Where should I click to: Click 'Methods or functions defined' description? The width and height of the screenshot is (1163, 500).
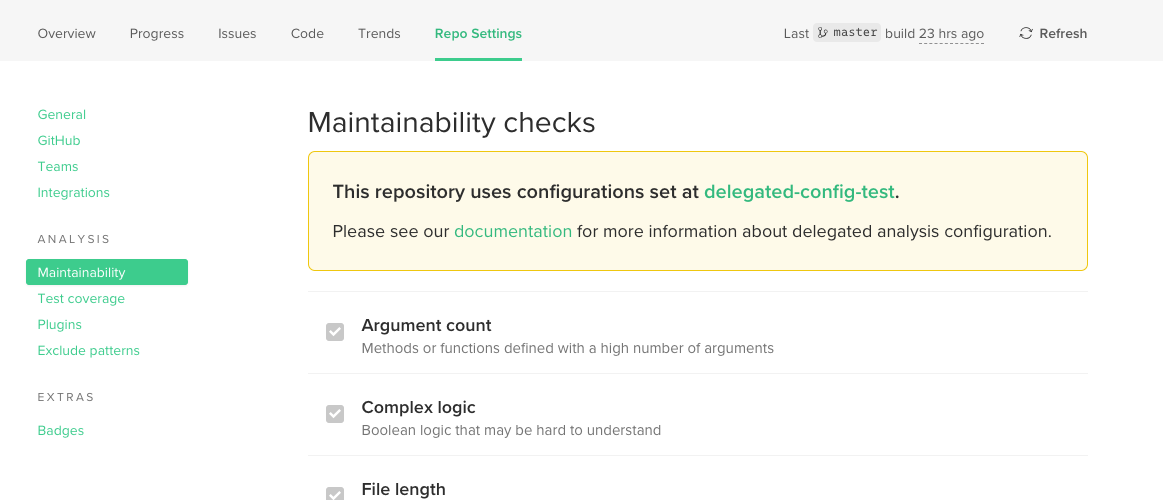567,348
